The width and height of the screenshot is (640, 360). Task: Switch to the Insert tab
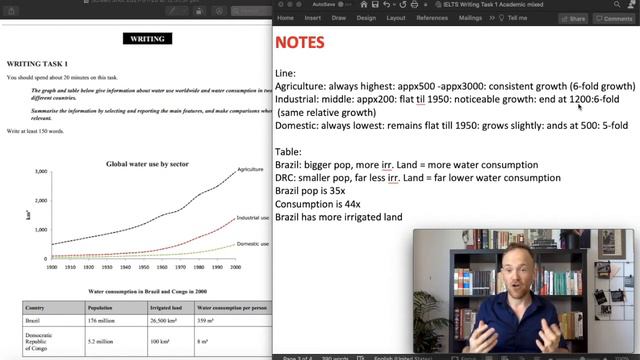click(x=313, y=18)
